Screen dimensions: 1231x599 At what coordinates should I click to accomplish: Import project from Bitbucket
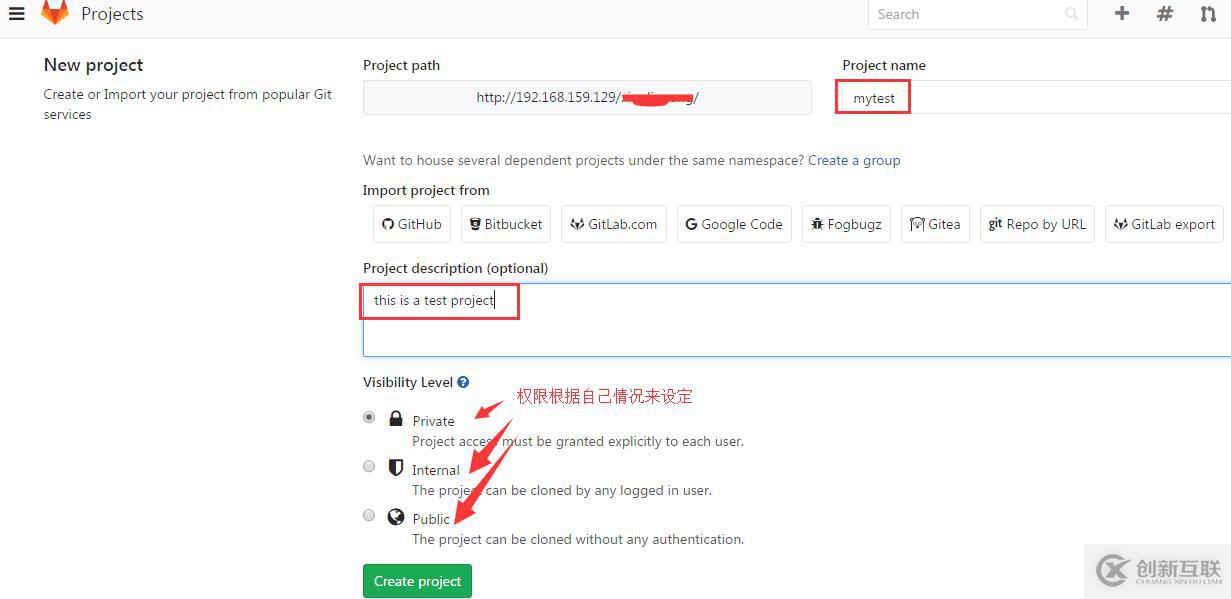[x=506, y=224]
